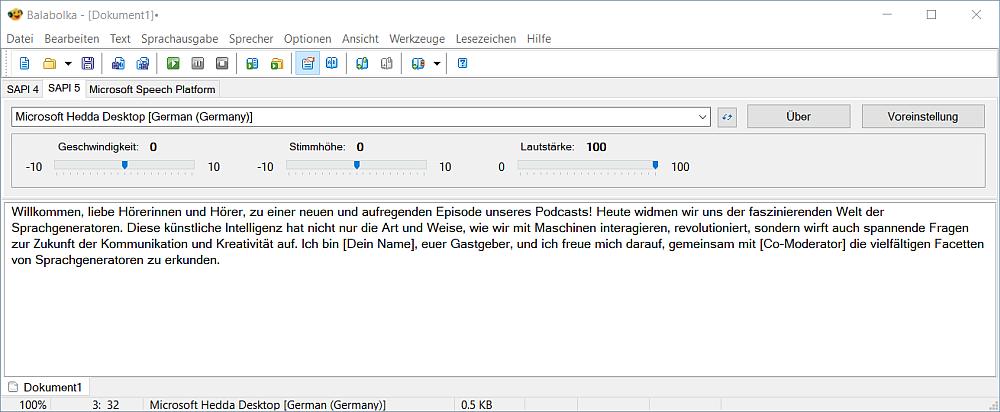Screen dimensions: 1000x412
Task: Open a file with the folder icon
Action: coord(49,64)
